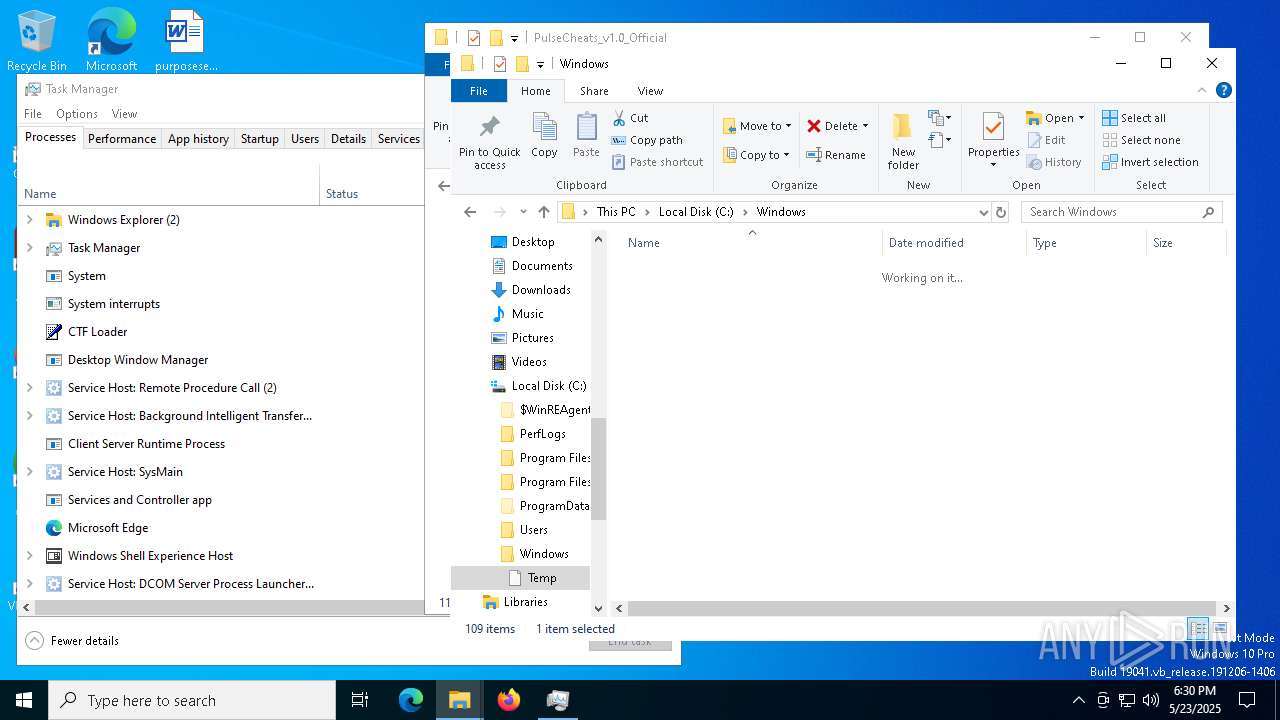The image size is (1280, 720).
Task: Open Edge from the taskbar
Action: point(411,700)
